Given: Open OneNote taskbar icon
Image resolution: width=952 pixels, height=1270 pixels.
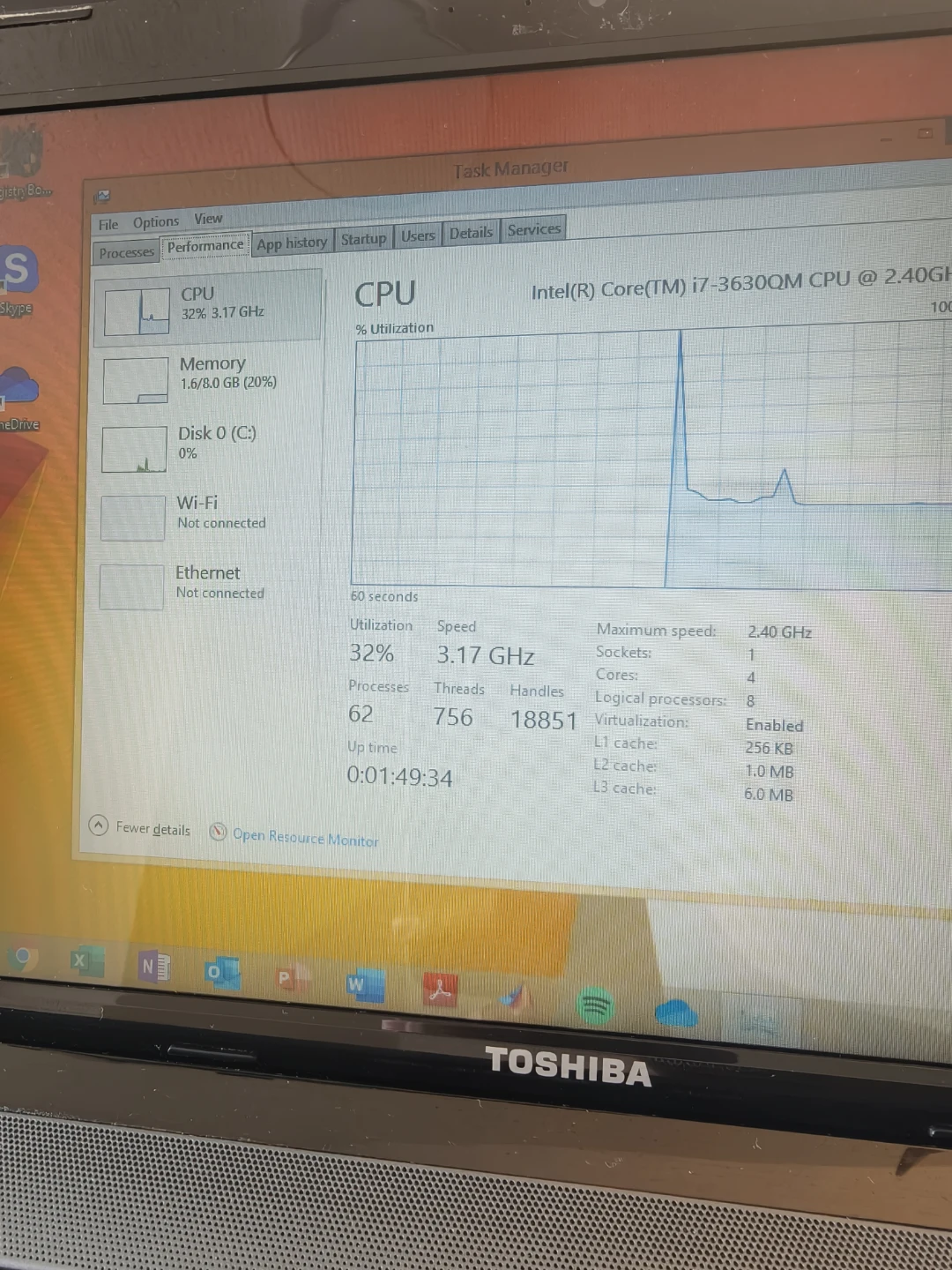Looking at the screenshot, I should click(154, 967).
